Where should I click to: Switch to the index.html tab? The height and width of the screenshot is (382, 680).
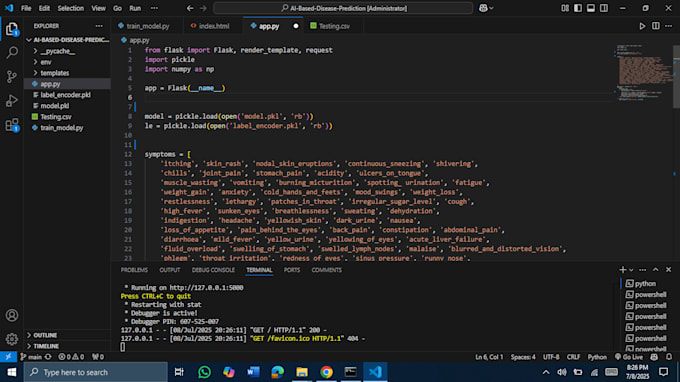(213, 26)
